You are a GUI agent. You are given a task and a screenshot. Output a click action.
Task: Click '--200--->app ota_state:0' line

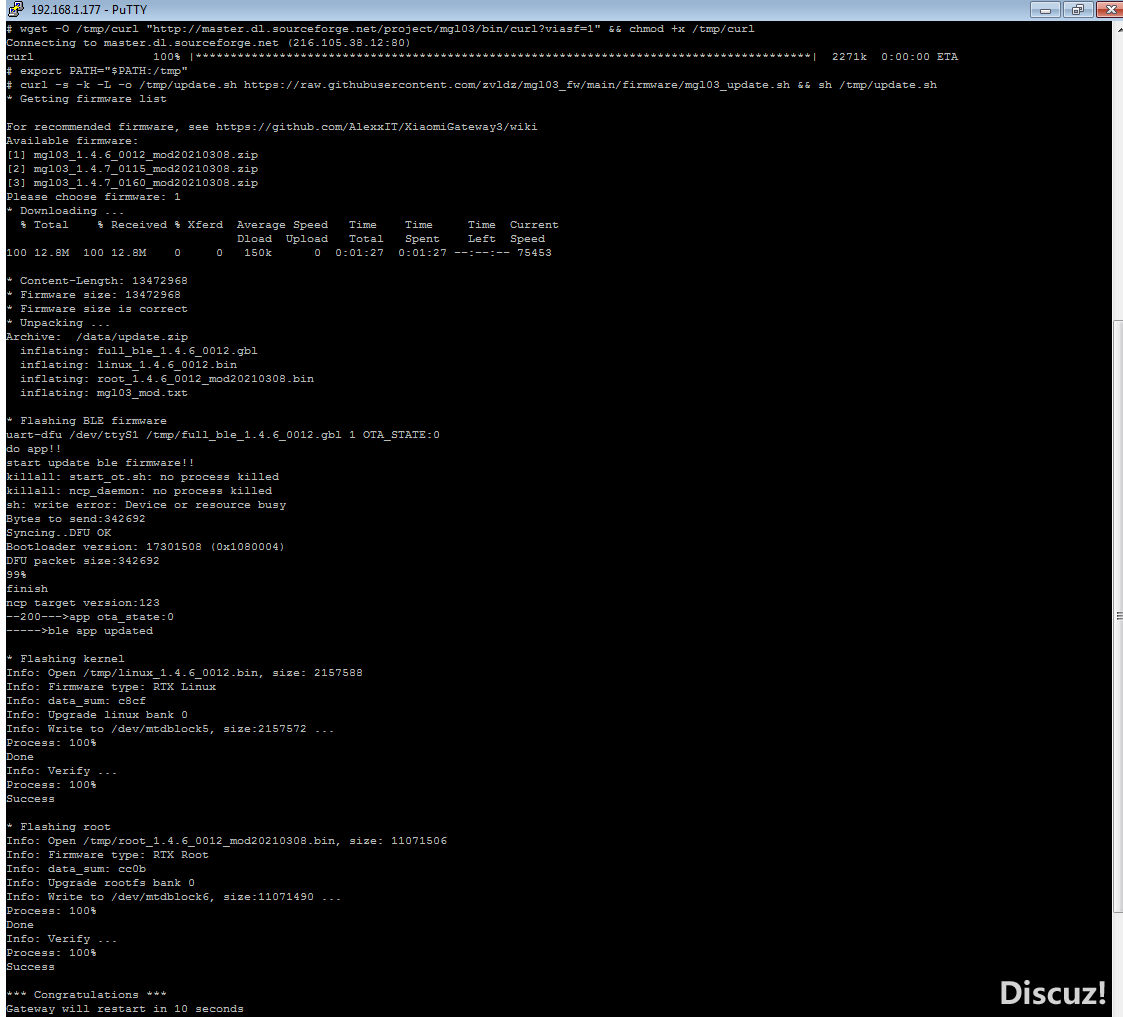[x=90, y=617]
